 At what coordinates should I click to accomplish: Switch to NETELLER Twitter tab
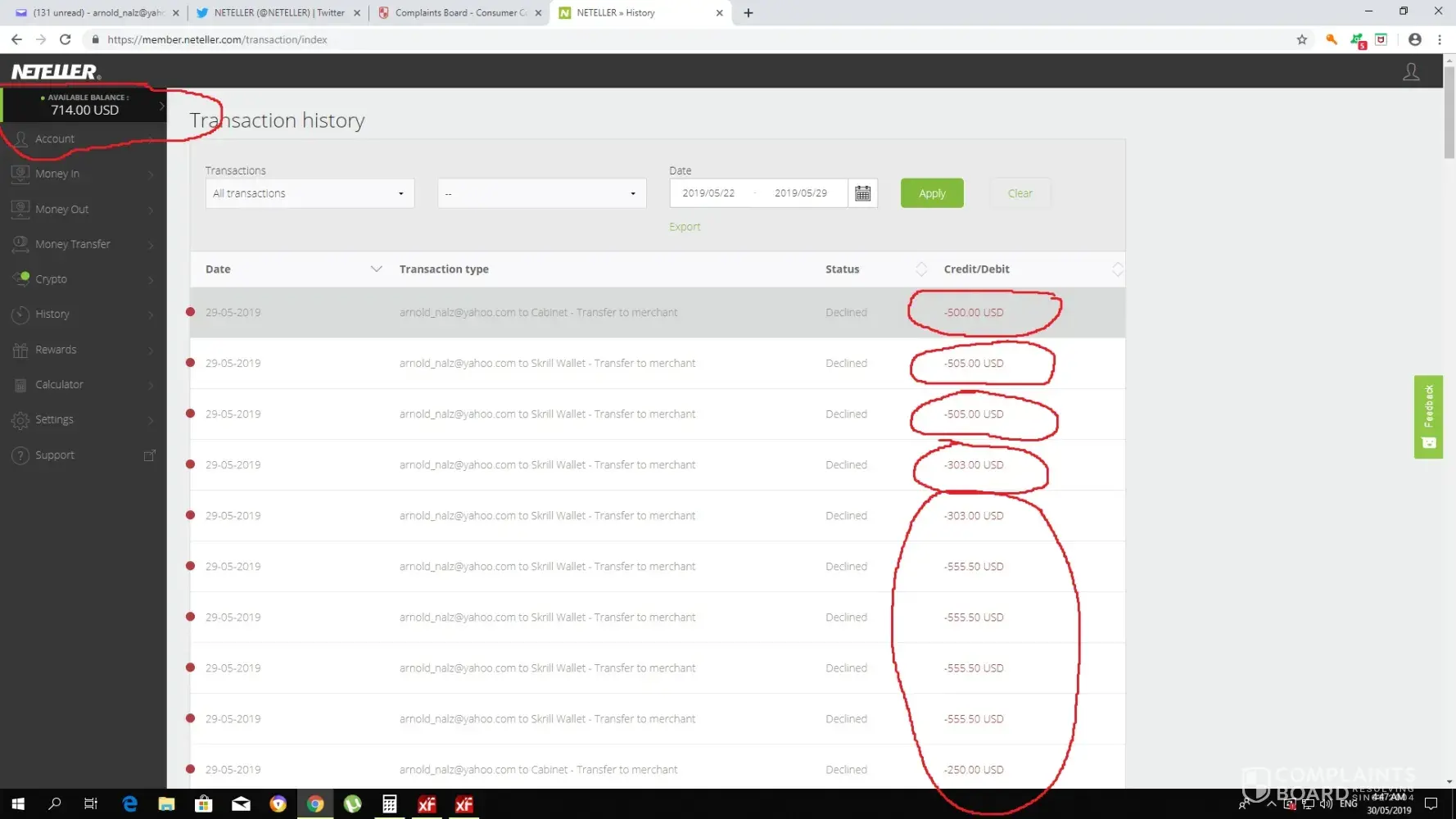278,13
